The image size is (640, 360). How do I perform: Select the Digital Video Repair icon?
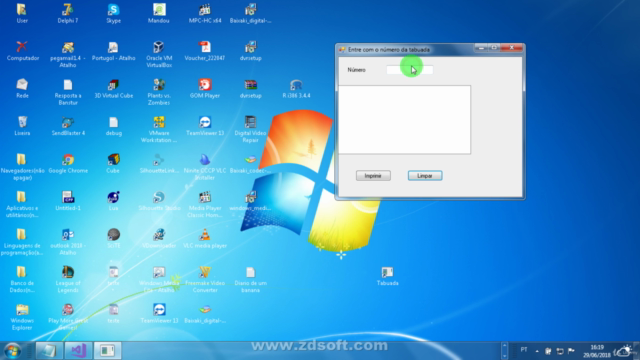250,129
